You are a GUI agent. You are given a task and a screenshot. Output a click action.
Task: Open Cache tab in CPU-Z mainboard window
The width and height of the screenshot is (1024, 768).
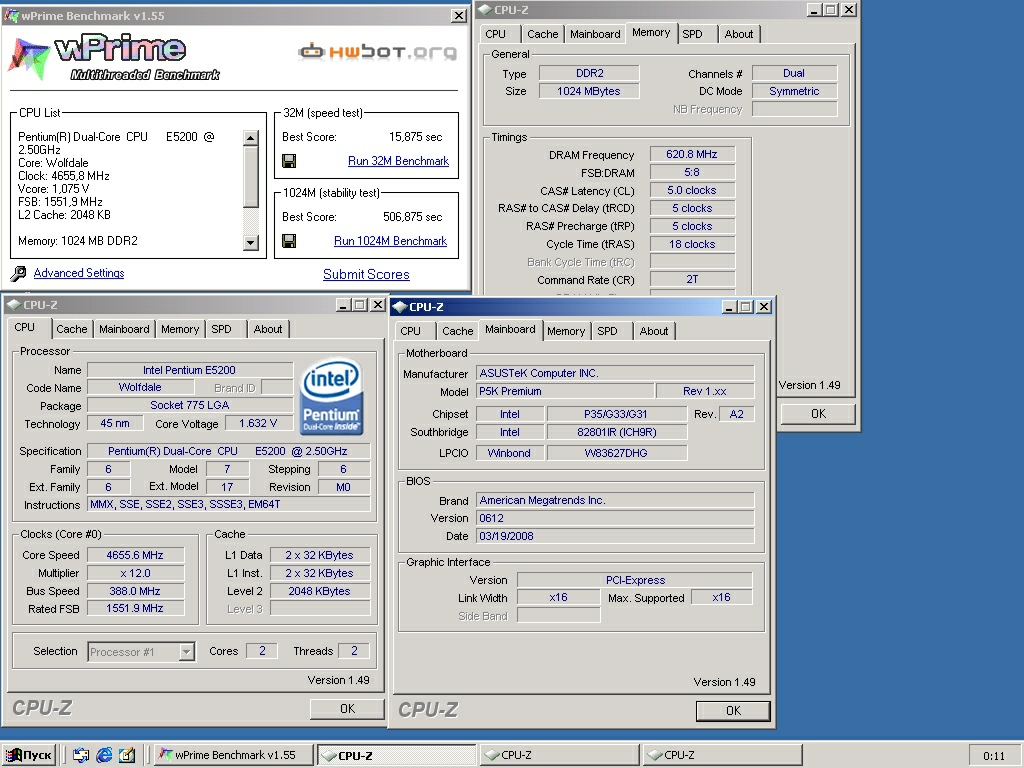pos(458,331)
